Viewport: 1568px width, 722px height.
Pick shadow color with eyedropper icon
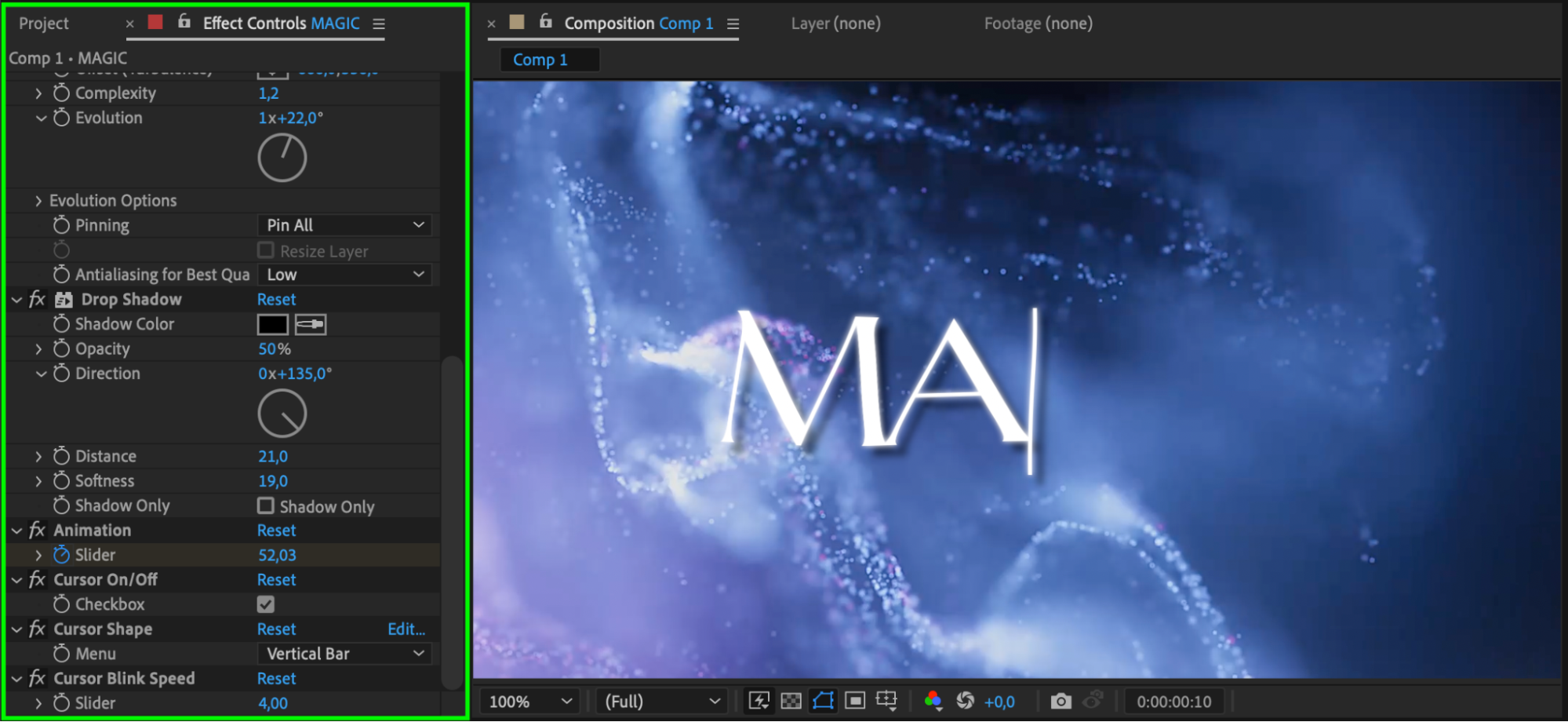click(311, 324)
